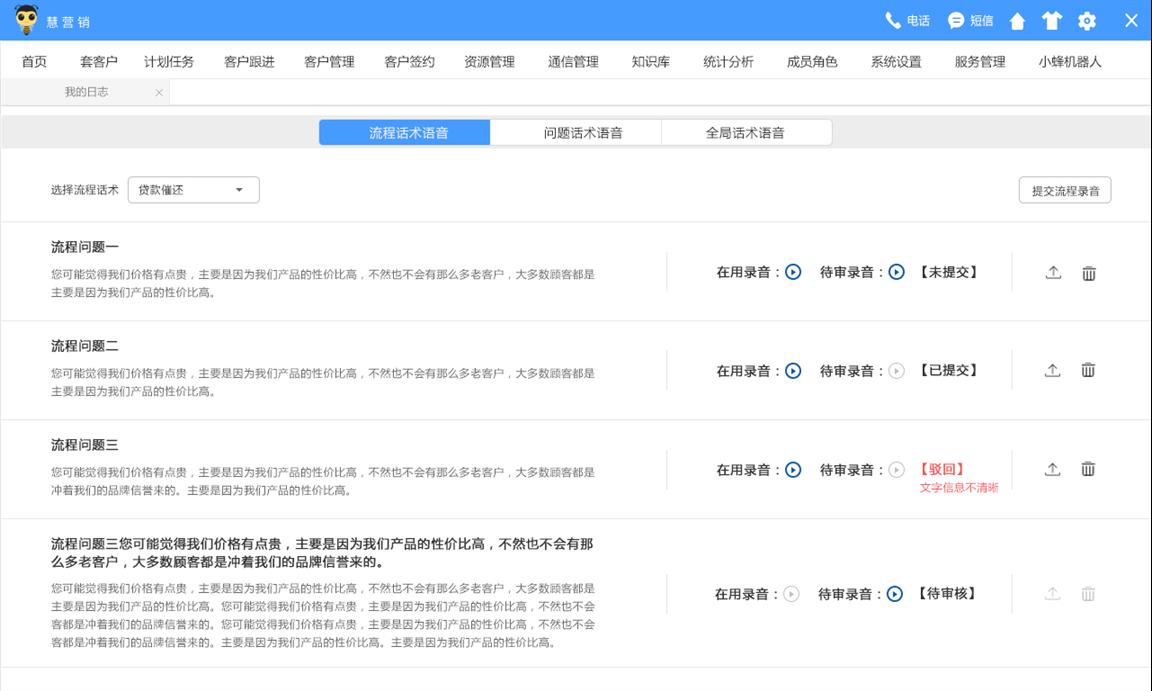Click the 流程问题二 heading

pyautogui.click(x=84, y=346)
